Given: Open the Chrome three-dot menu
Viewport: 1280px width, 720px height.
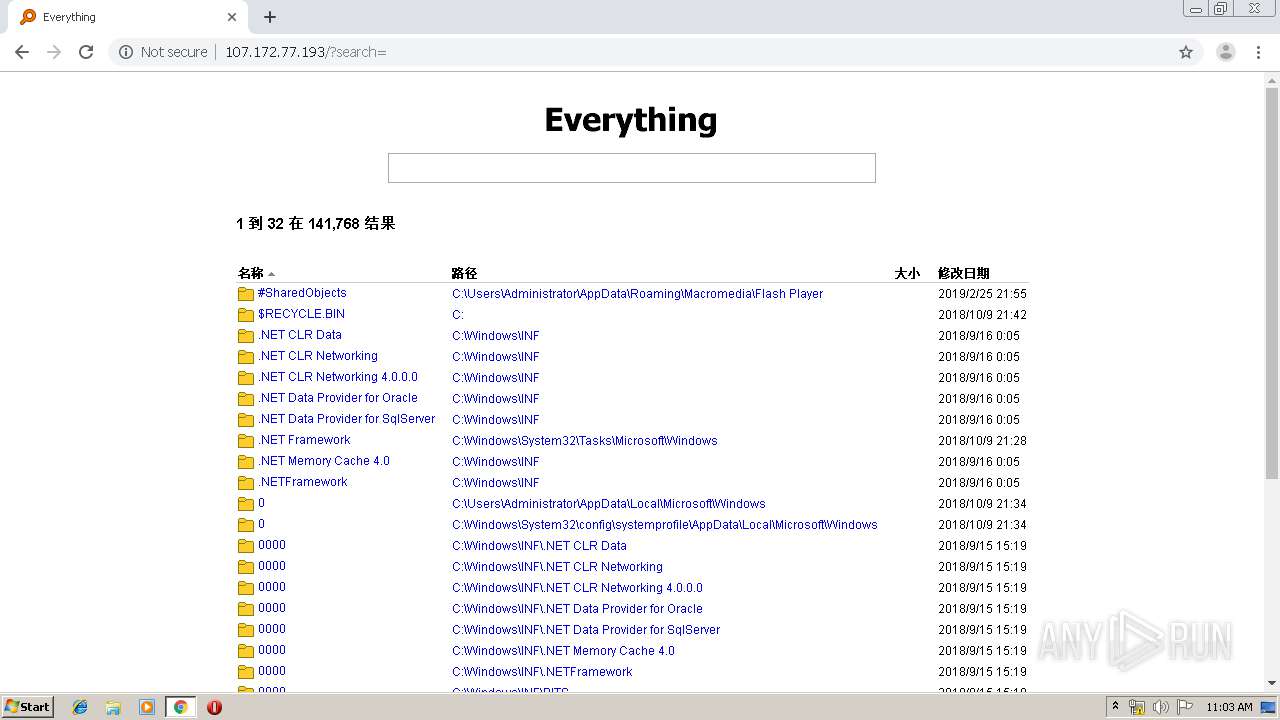Looking at the screenshot, I should click(1258, 52).
